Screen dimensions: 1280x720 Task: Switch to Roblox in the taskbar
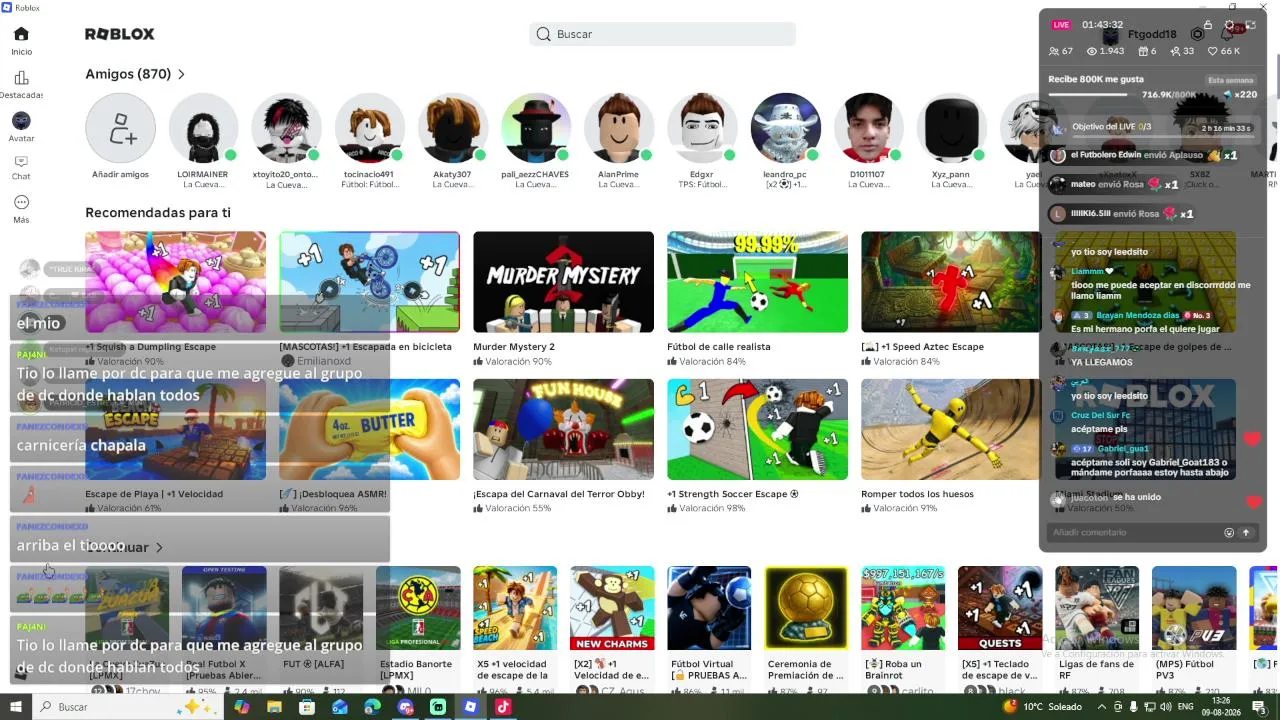470,707
